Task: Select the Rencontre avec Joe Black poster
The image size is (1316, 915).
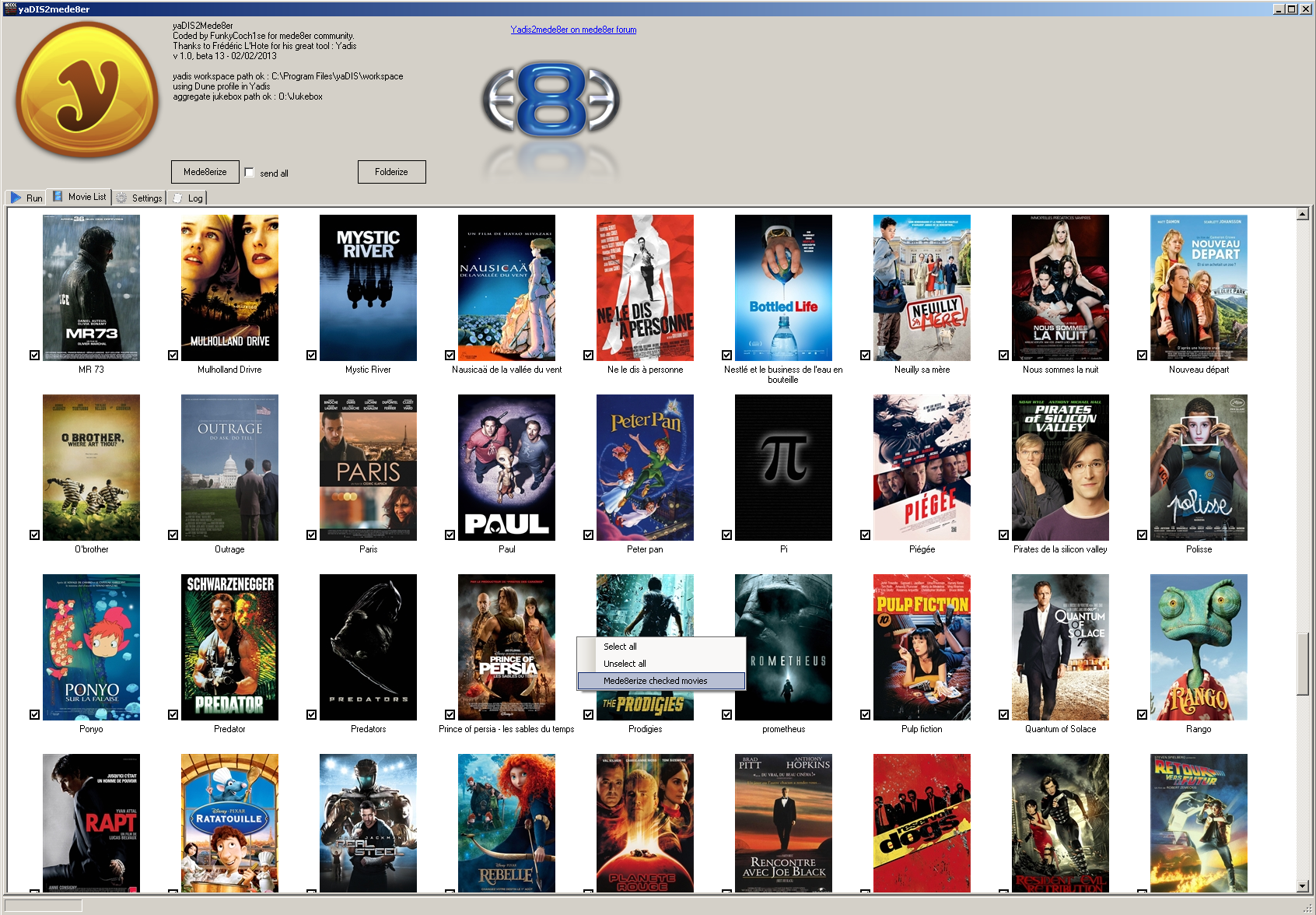Action: pos(783,823)
